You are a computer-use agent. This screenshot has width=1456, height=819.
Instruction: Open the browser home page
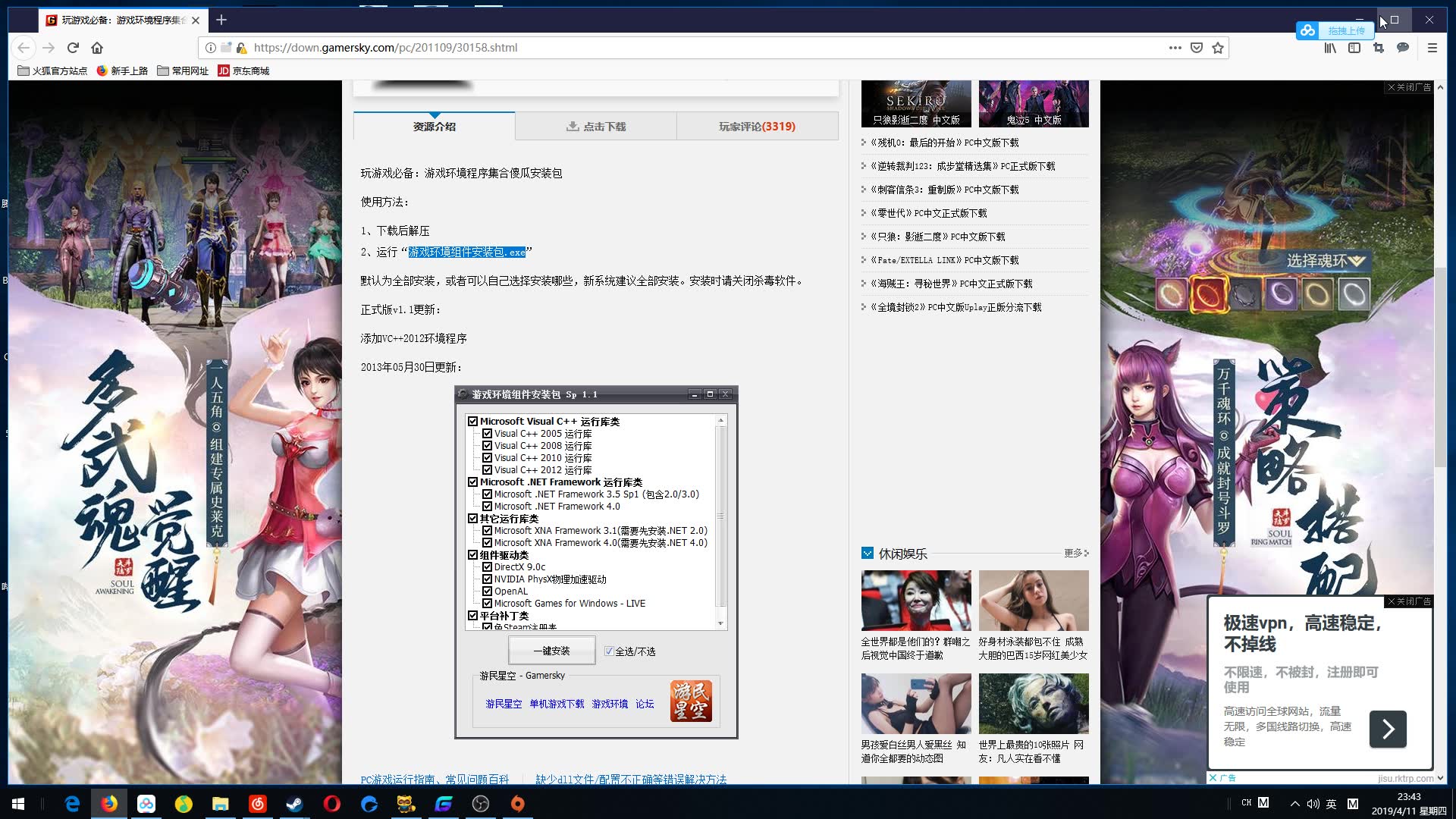coord(97,47)
